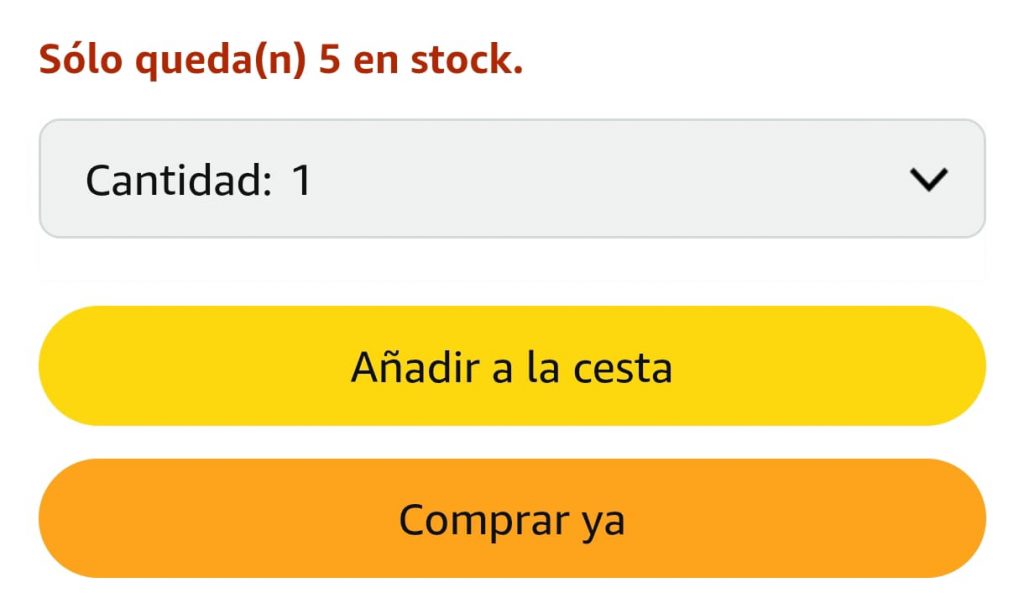Click the 'Añadir a la cesta' text
1024x609 pixels.
click(x=511, y=368)
